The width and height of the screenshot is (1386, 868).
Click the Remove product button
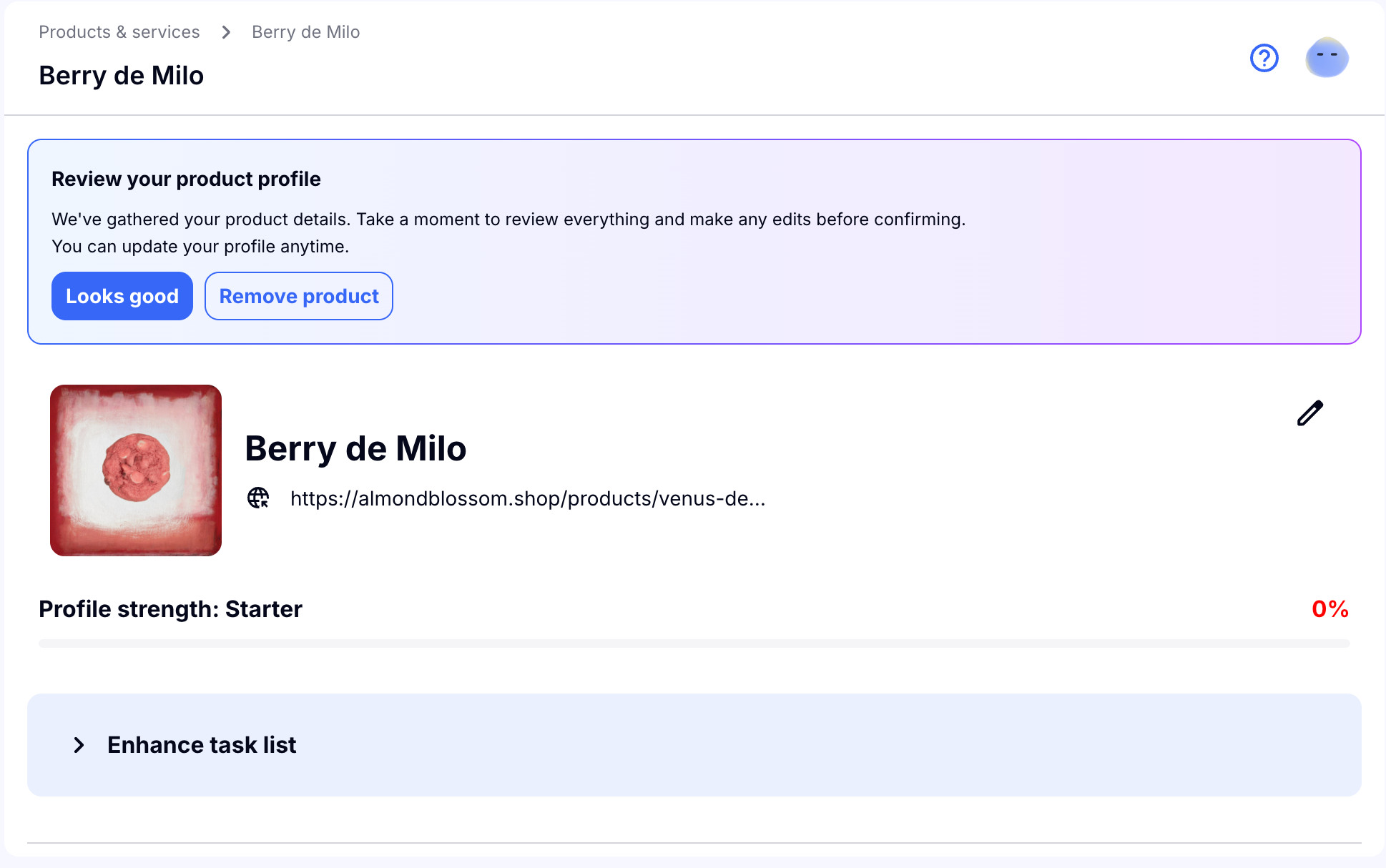[299, 296]
